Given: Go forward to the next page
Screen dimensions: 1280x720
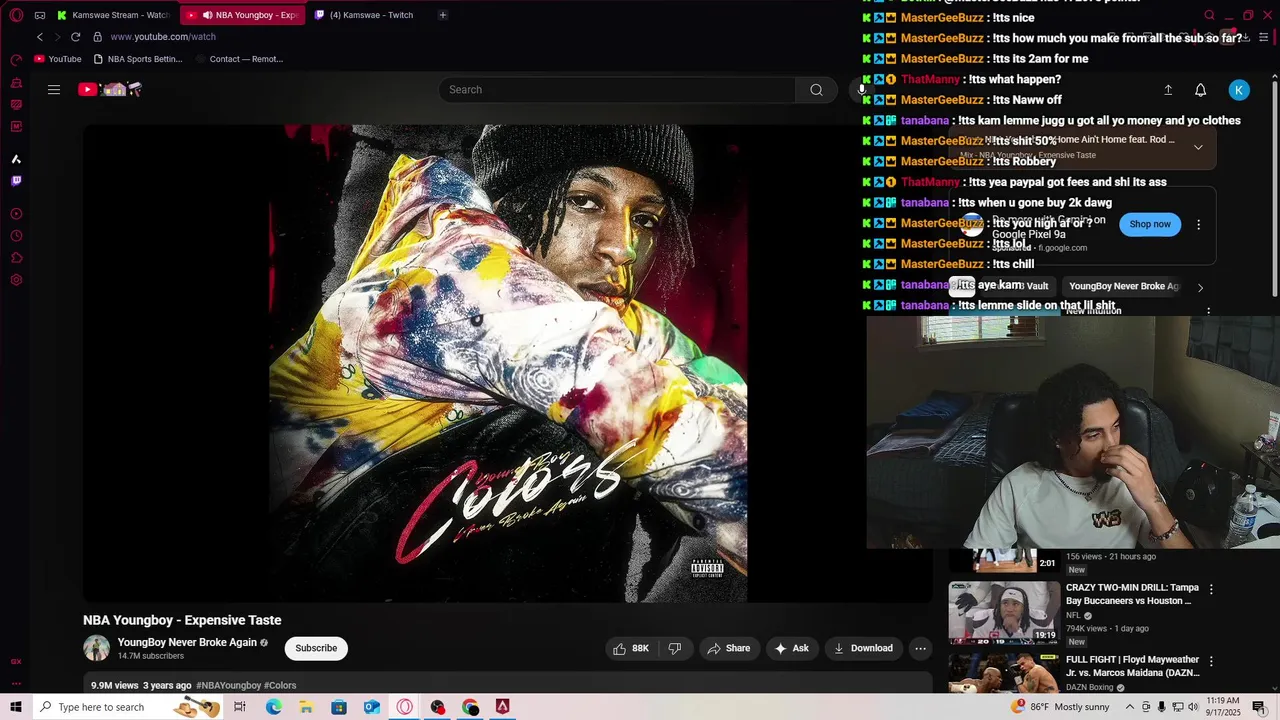Looking at the screenshot, I should coord(57,37).
